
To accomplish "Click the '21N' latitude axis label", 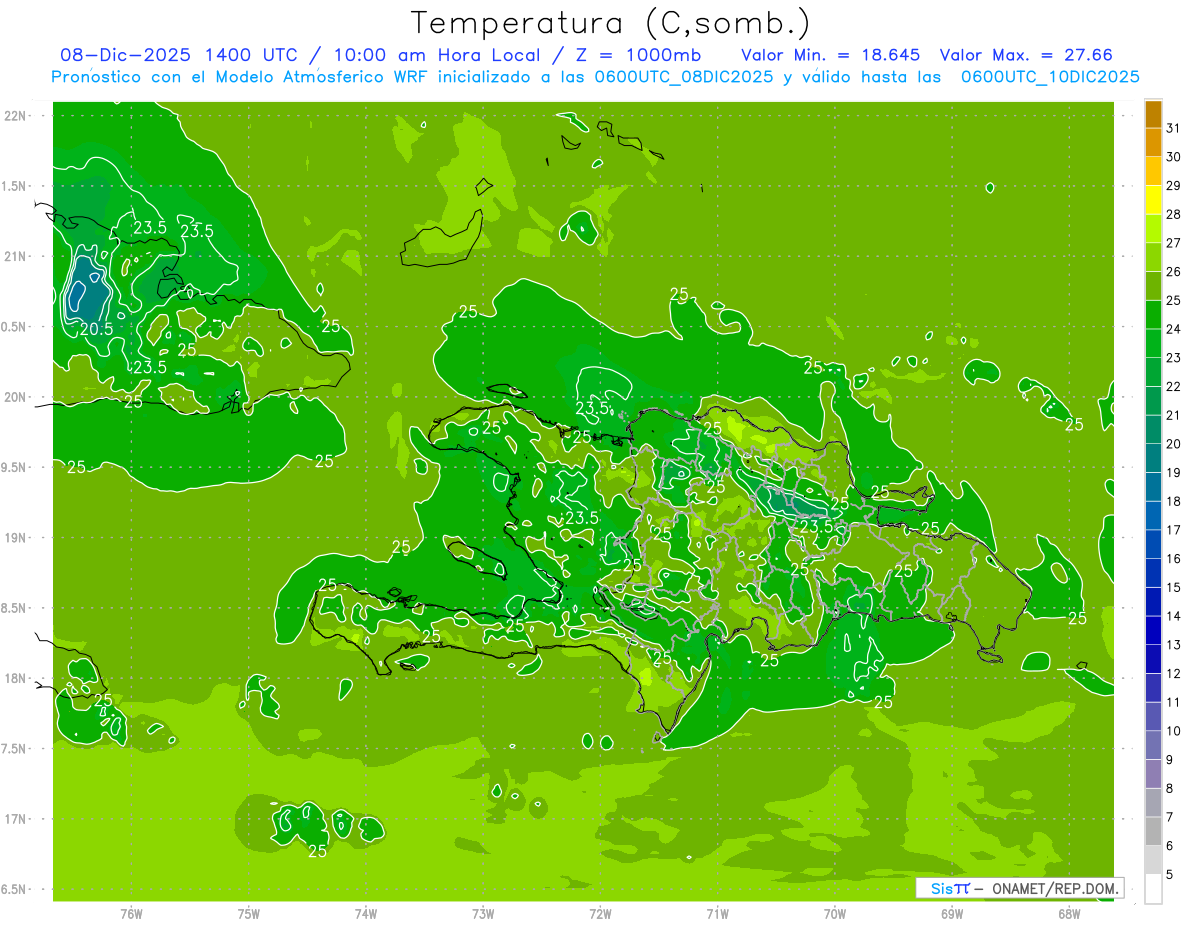I will pyautogui.click(x=15, y=256).
